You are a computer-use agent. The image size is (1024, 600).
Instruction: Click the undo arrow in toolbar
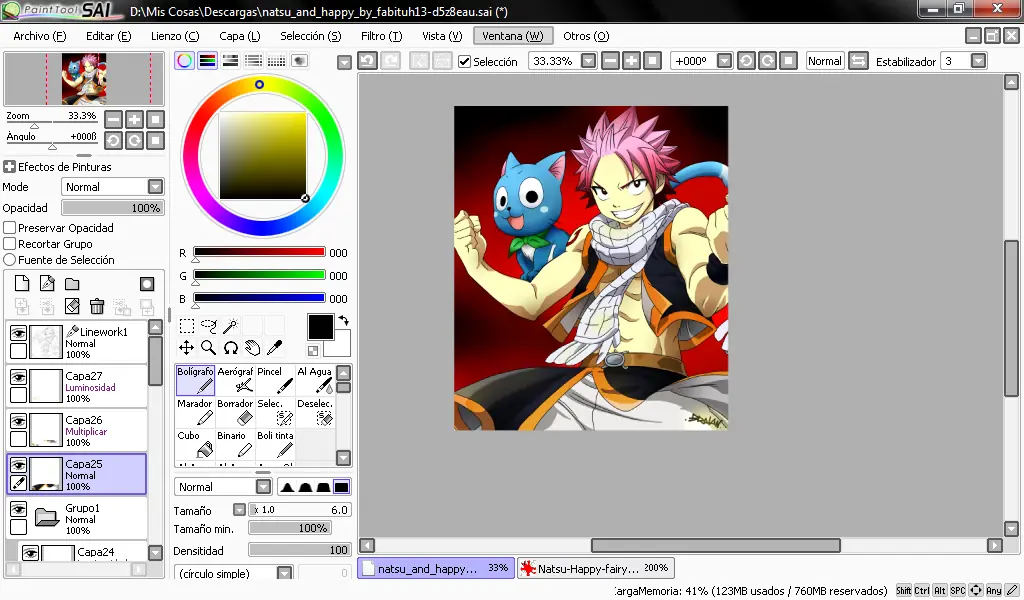pos(367,61)
